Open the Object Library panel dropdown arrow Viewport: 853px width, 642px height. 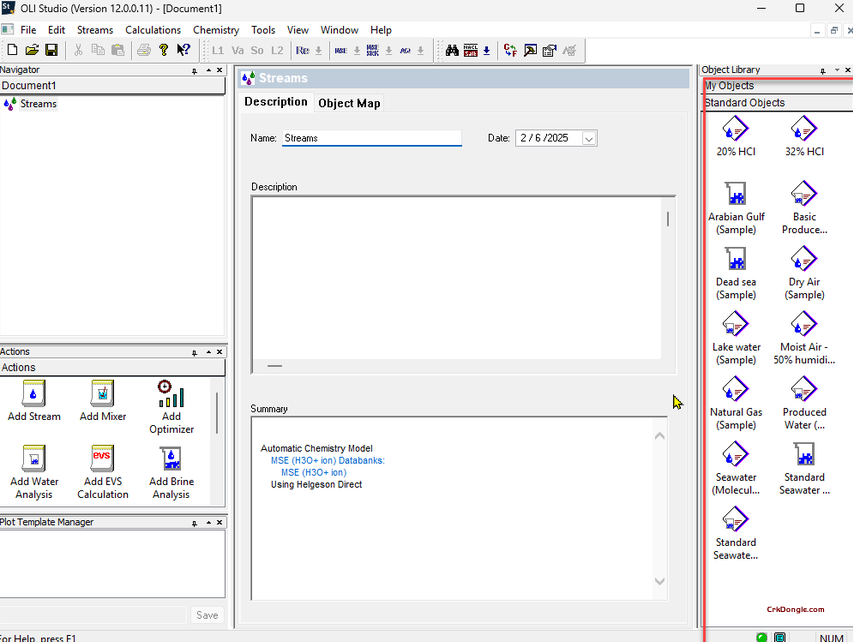(x=837, y=70)
